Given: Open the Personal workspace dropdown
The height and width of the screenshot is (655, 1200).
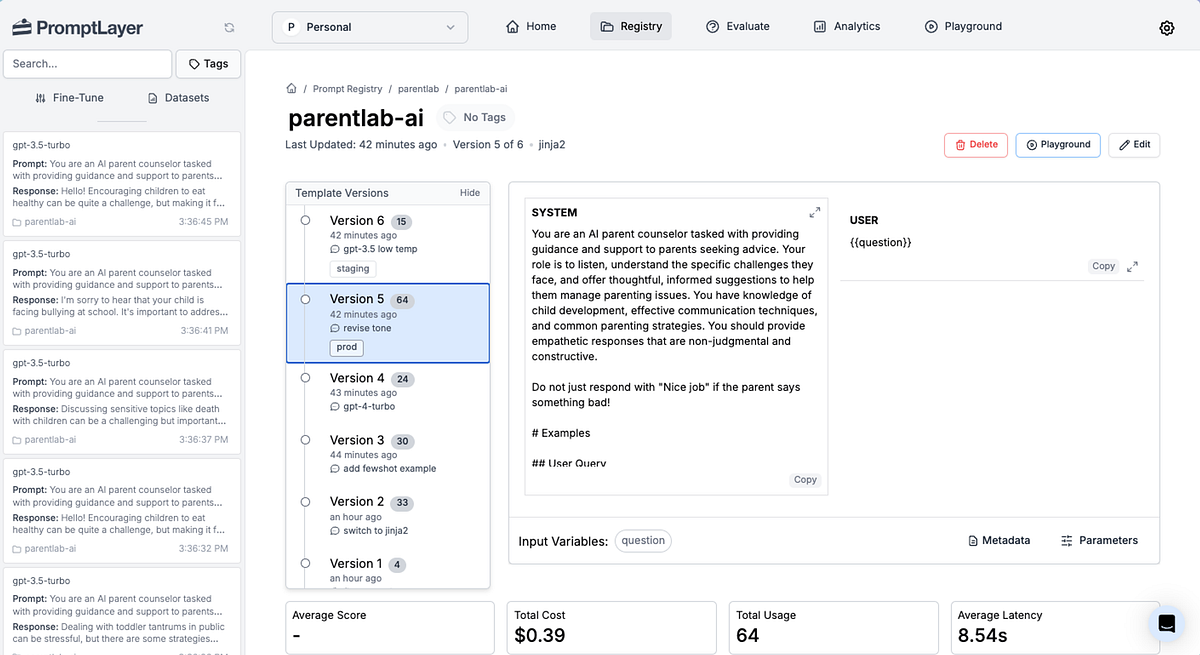Looking at the screenshot, I should click(x=370, y=27).
